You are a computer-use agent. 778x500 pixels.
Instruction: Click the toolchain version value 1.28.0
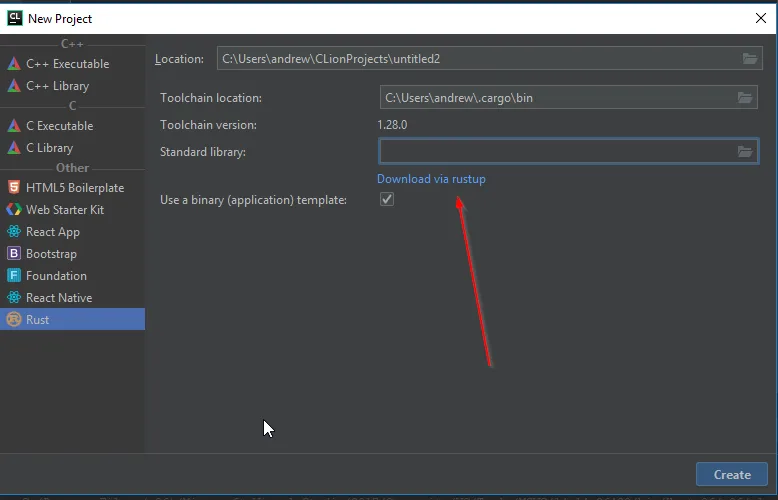(392, 125)
